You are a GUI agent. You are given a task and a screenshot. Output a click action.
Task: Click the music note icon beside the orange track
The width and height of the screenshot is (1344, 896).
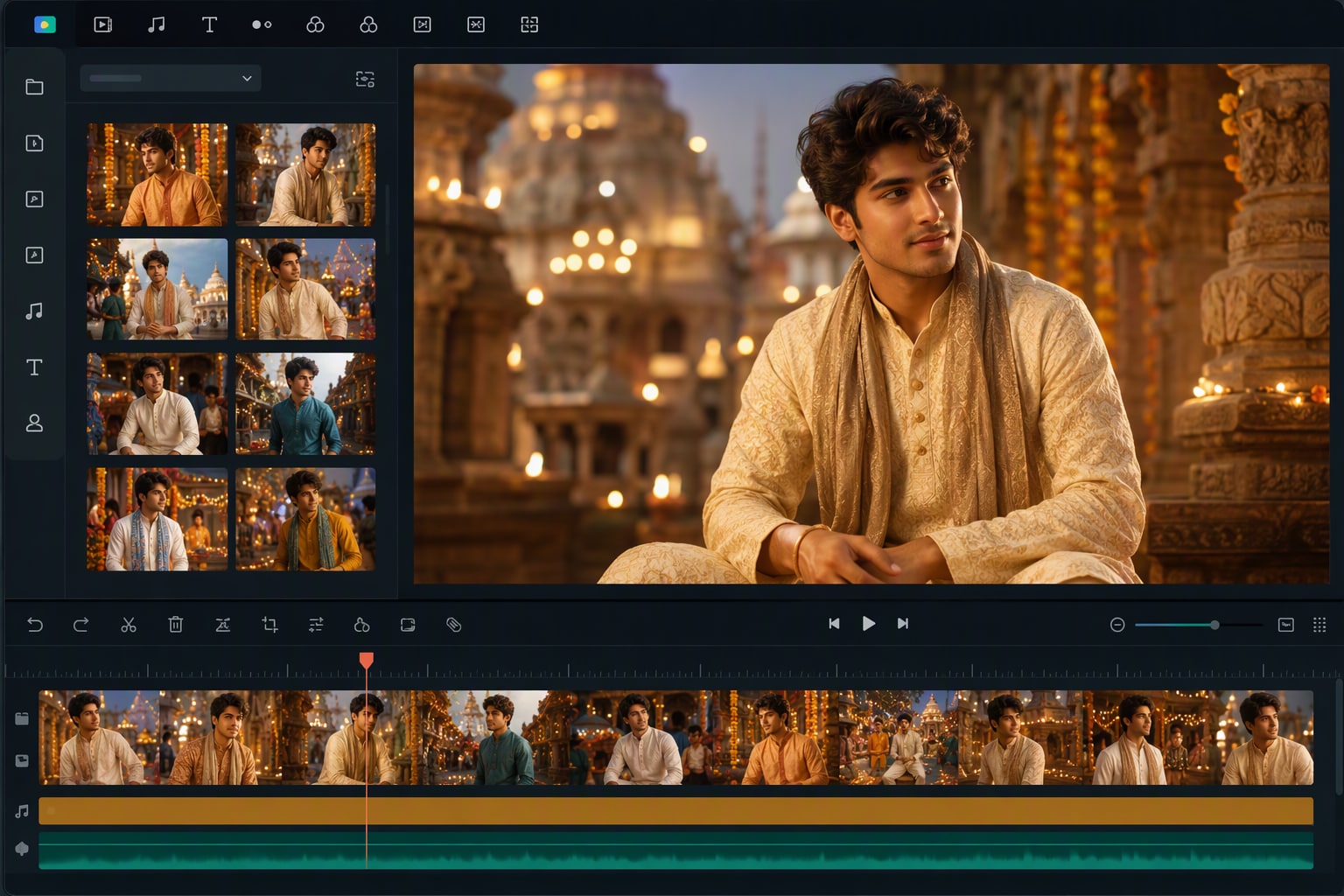[22, 811]
